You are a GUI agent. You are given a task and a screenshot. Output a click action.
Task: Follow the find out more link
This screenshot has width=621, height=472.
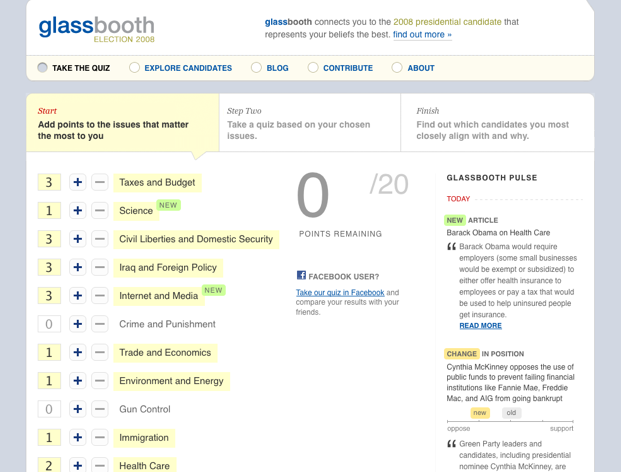[422, 35]
